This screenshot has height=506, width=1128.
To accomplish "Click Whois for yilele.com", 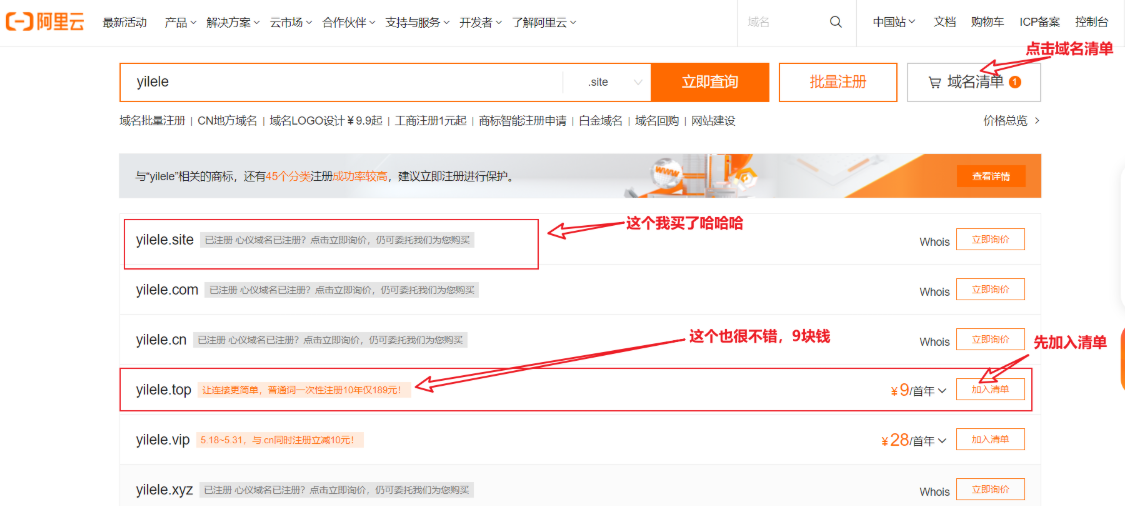I will 934,292.
